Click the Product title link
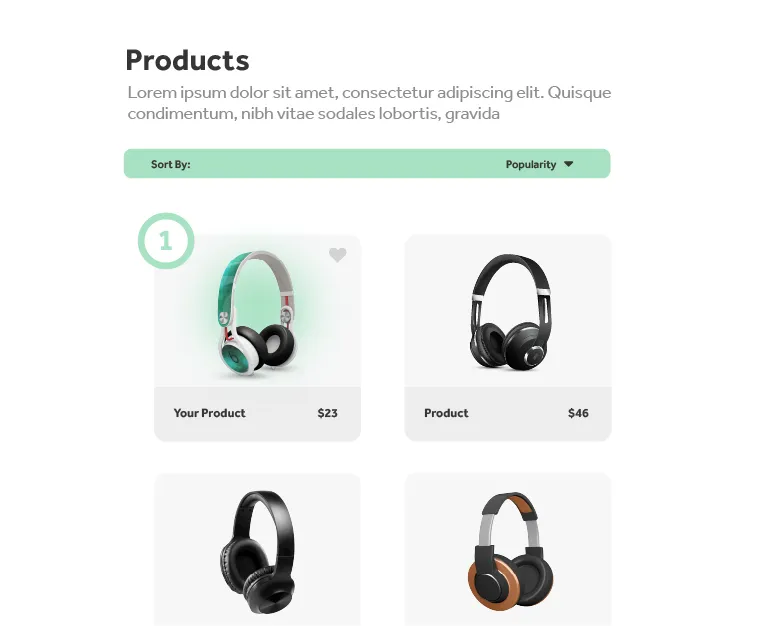Image resolution: width=772 pixels, height=626 pixels. 446,413
